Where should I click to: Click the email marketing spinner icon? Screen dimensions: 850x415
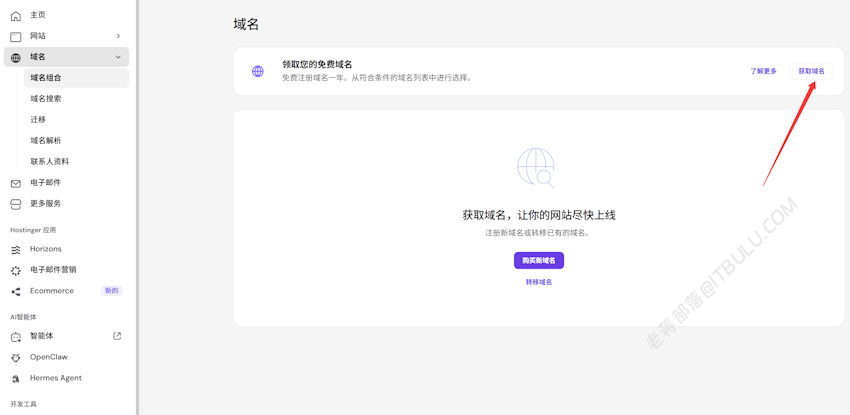coord(16,270)
